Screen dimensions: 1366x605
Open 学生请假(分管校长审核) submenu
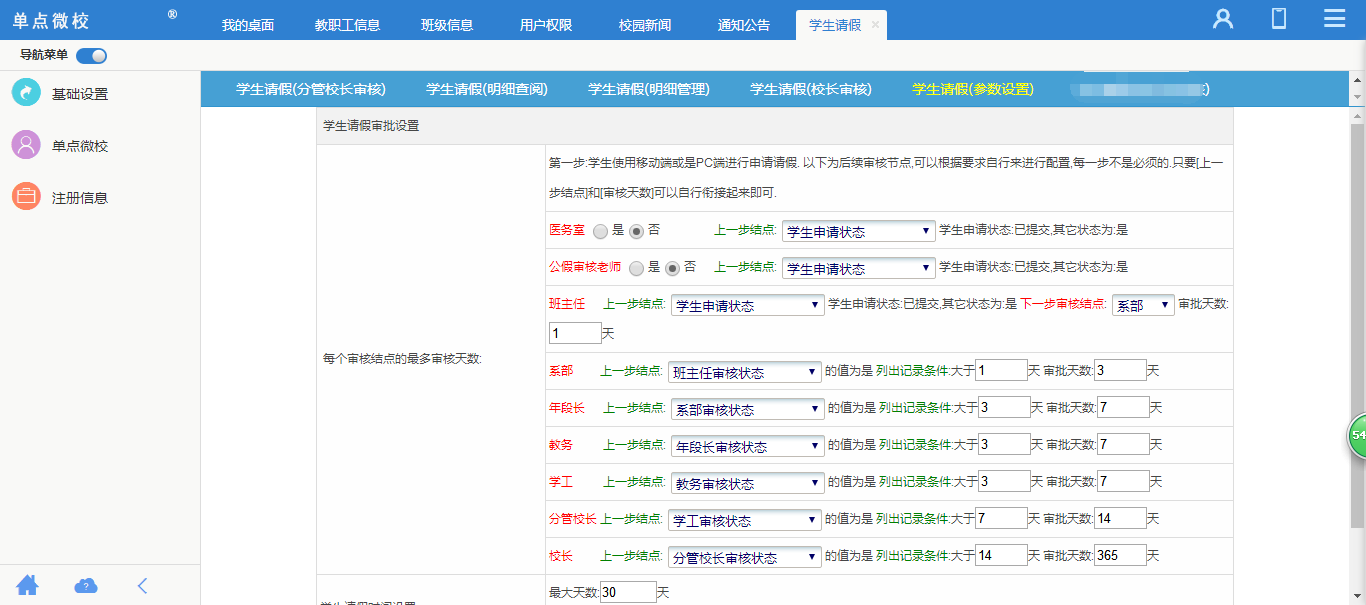pyautogui.click(x=311, y=89)
